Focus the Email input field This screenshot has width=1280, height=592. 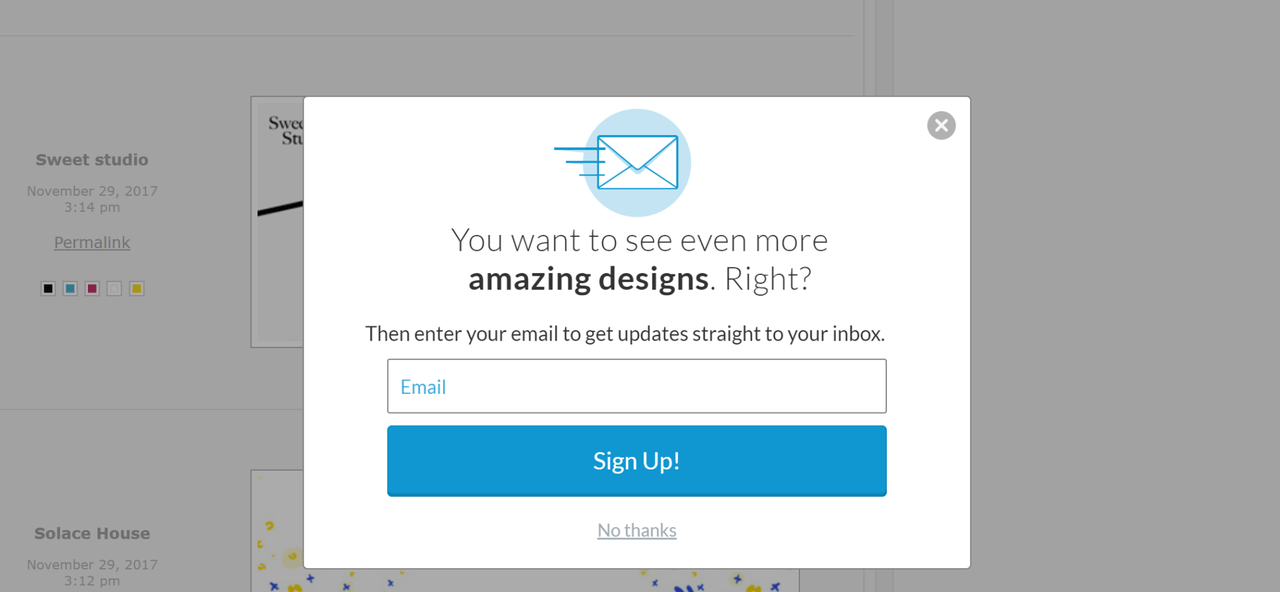pyautogui.click(x=637, y=386)
